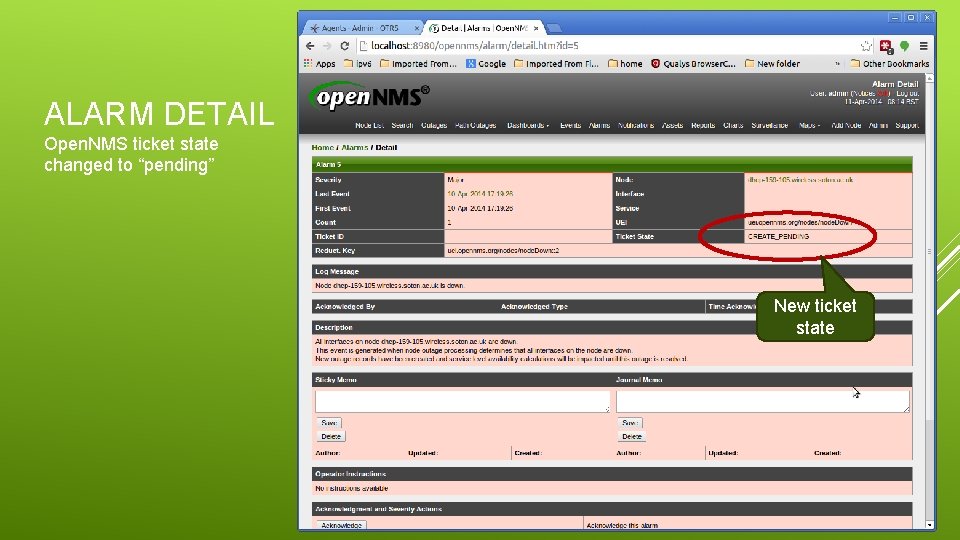This screenshot has height=540, width=960.
Task: Open Support in navigation bar
Action: coord(907,126)
